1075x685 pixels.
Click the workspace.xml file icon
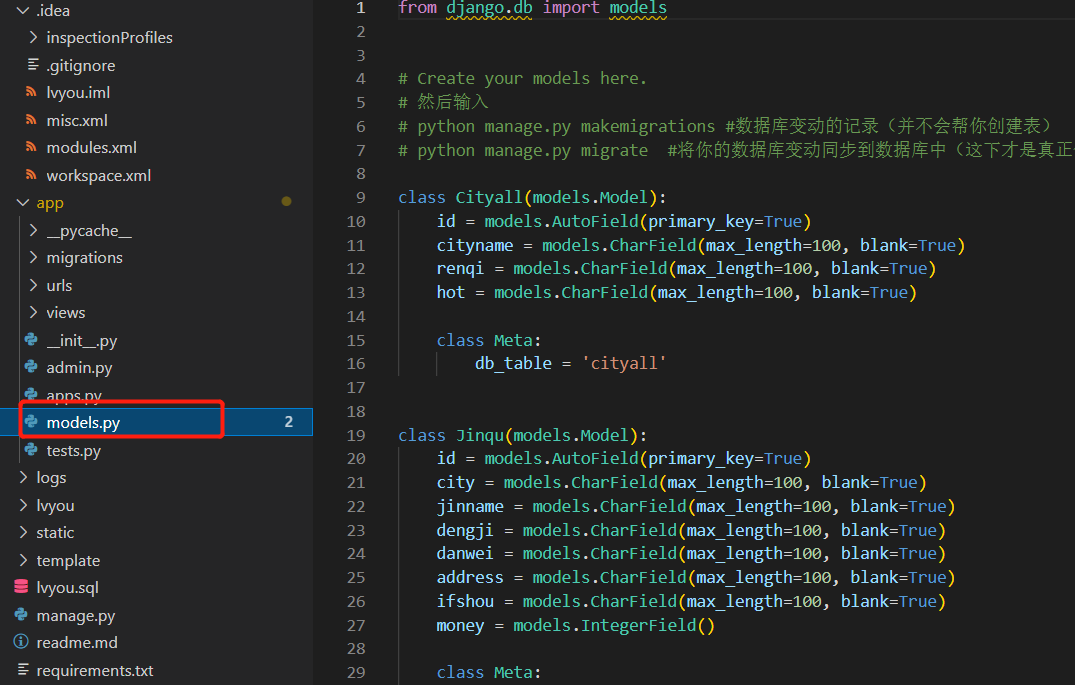31,174
